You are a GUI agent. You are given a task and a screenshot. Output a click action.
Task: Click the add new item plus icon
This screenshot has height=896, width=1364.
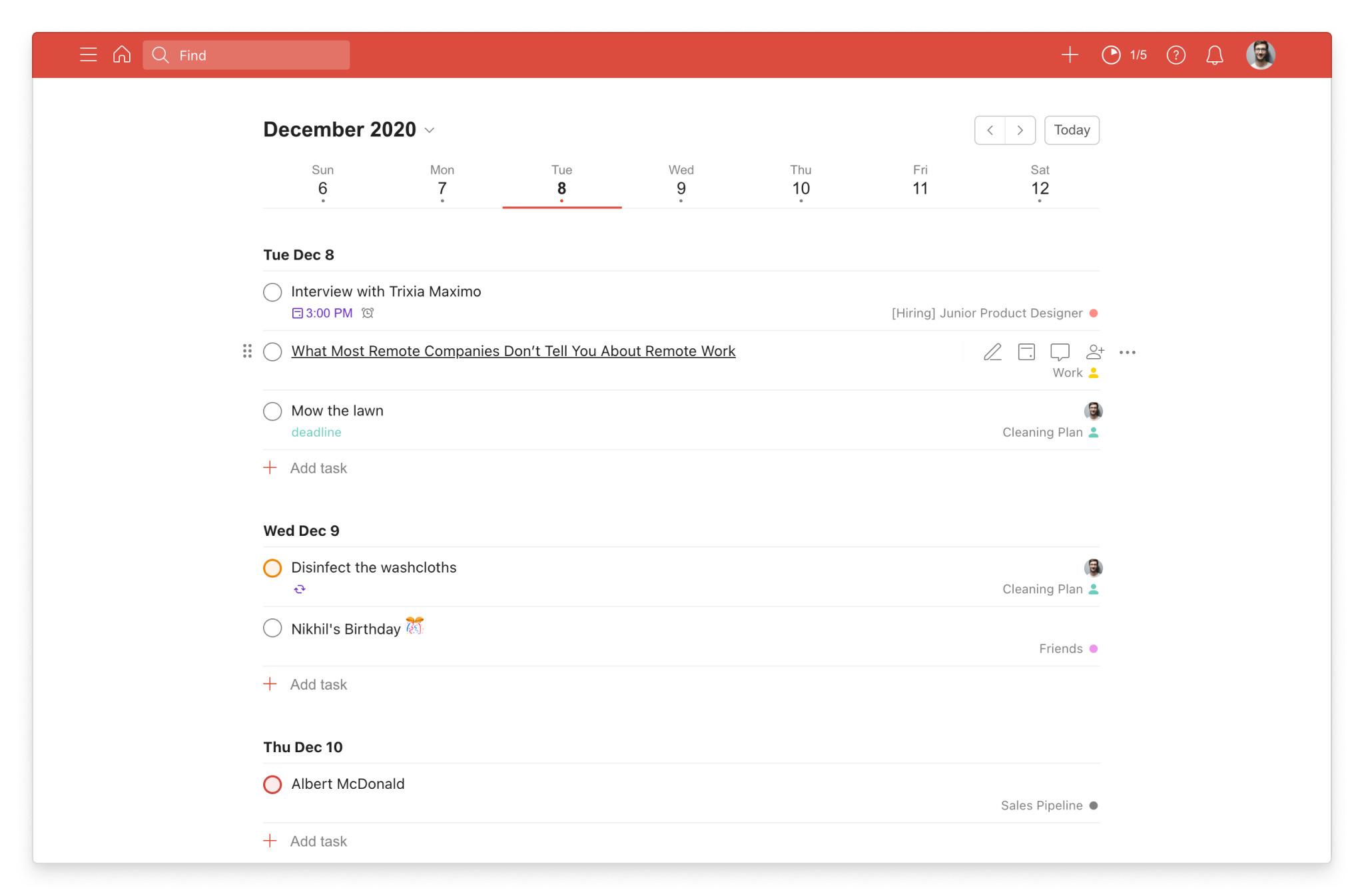coord(1069,54)
